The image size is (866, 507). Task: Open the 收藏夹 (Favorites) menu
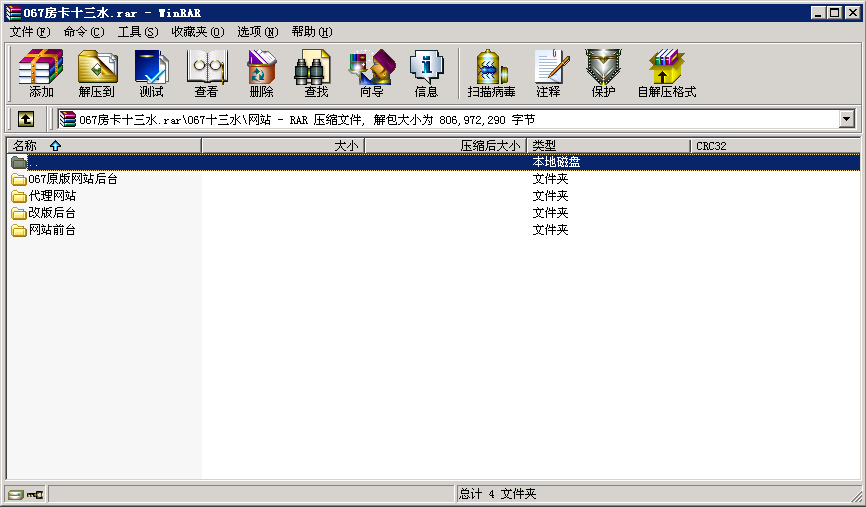pos(197,32)
